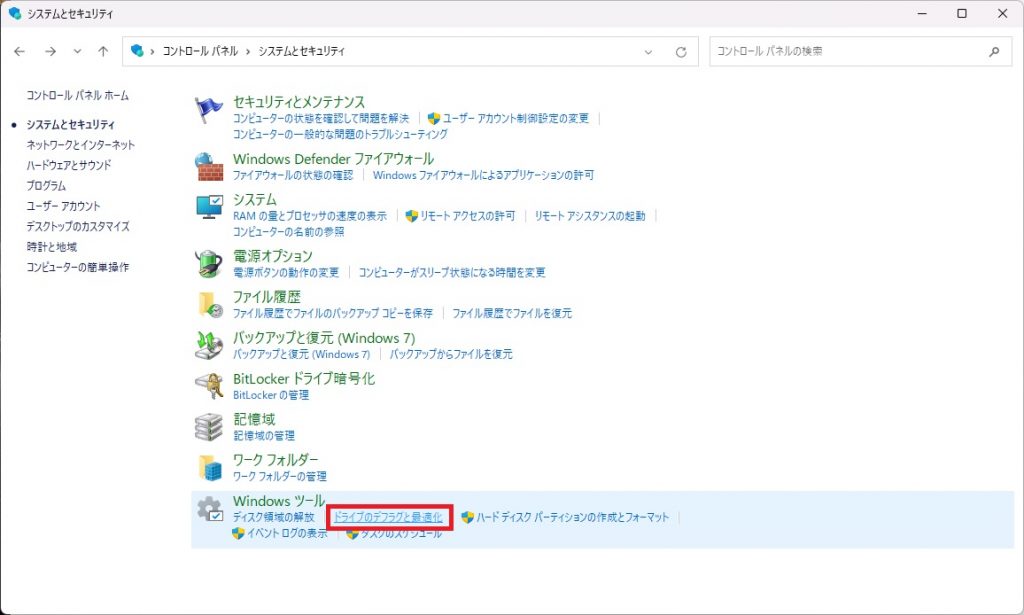
Task: Open the Security and Maintenance flag icon
Action: 209,110
